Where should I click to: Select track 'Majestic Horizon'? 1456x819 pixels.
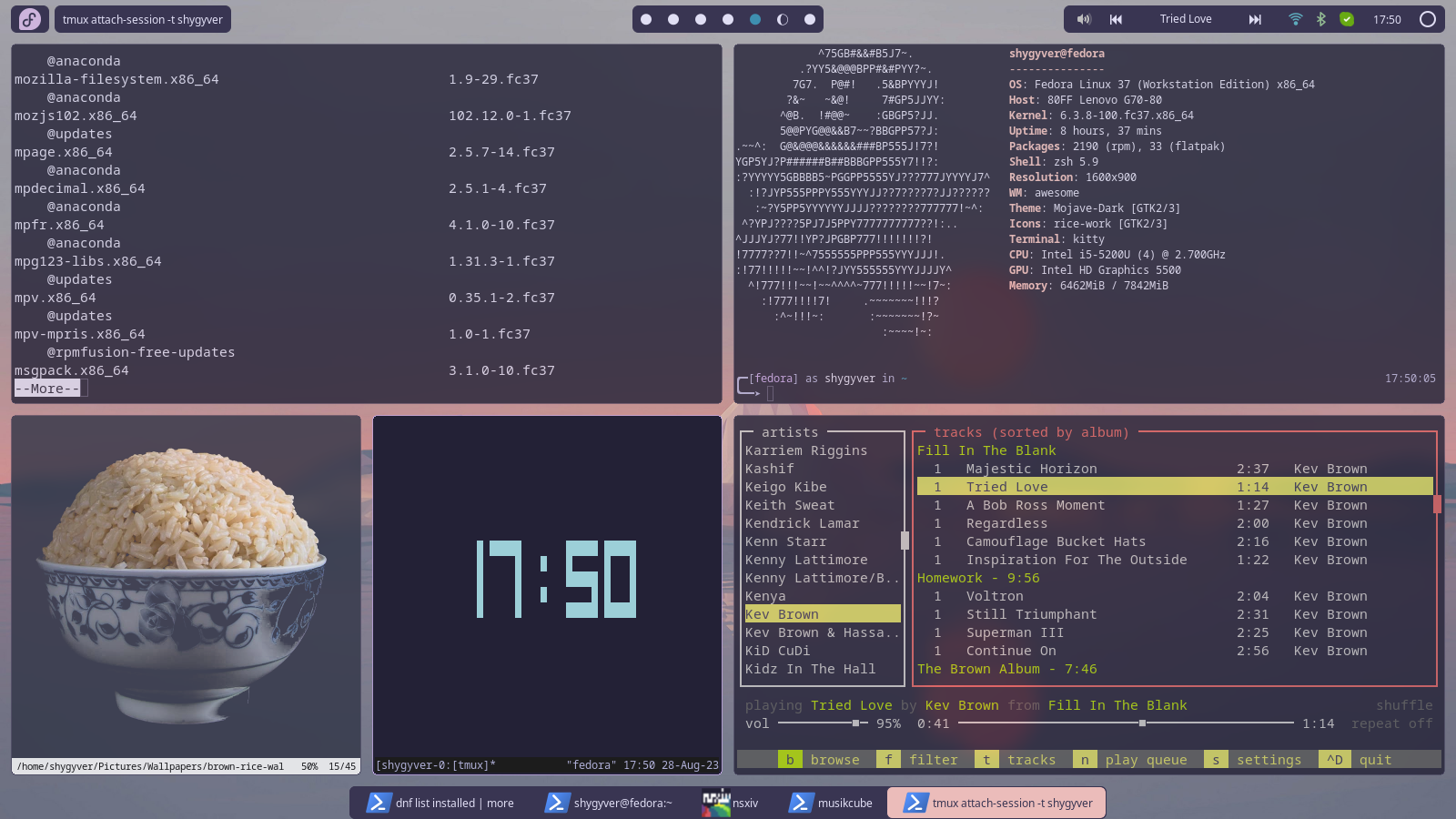tap(1175, 469)
